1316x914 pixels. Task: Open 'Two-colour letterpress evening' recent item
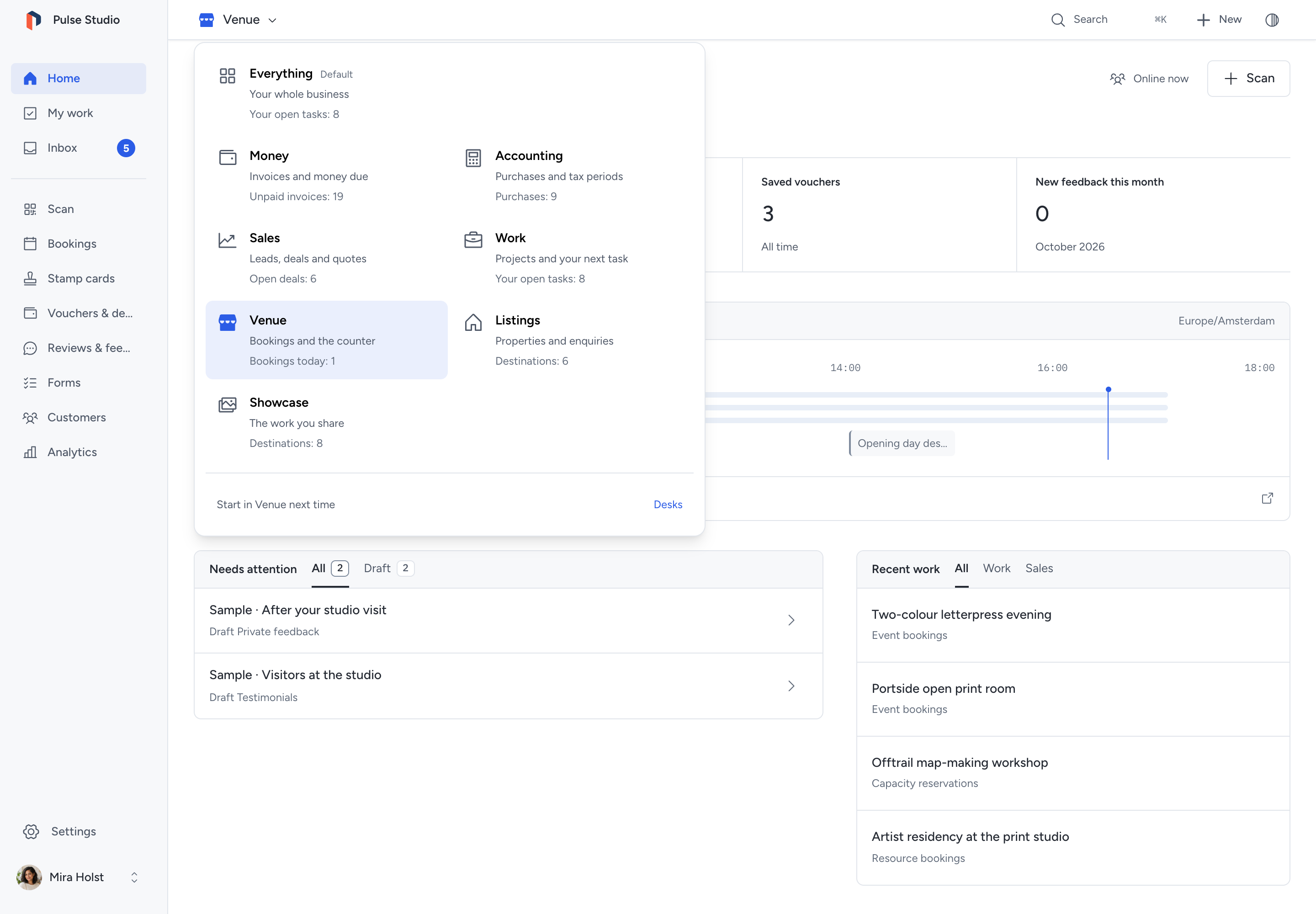[1072, 625]
